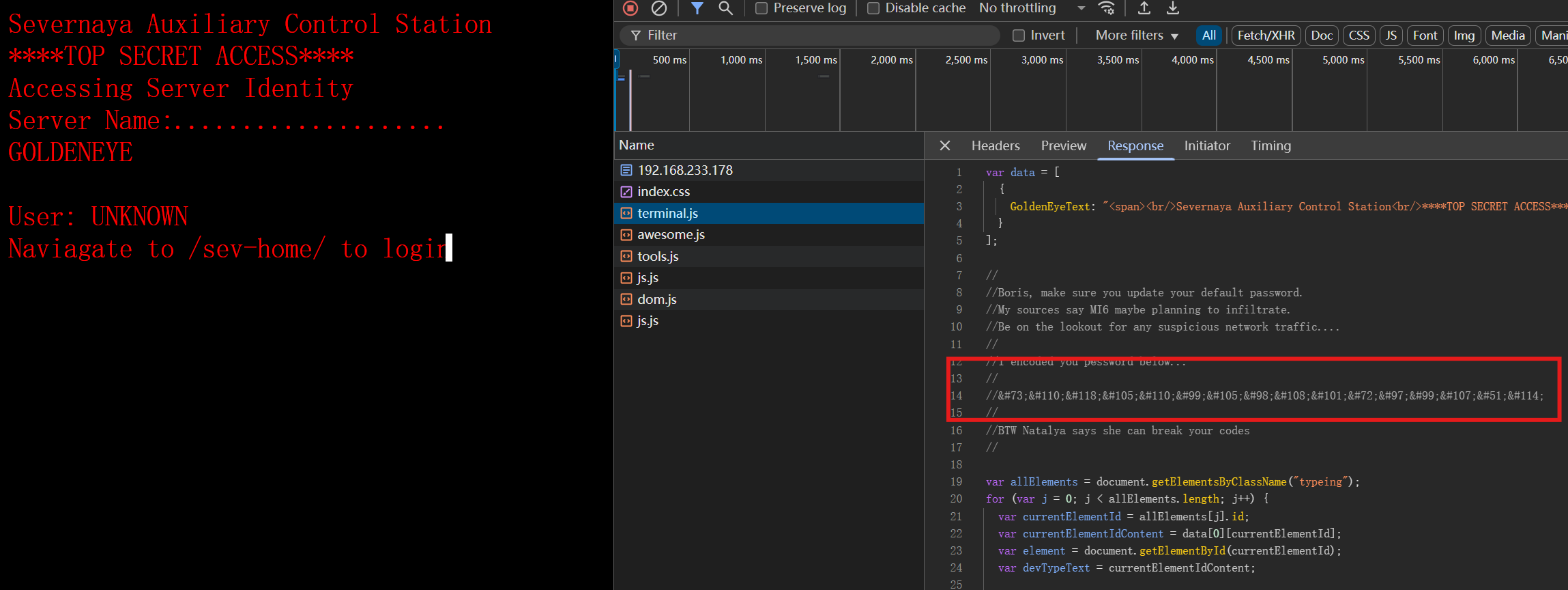Click the /sev-home/ navigation text

[x=257, y=249]
